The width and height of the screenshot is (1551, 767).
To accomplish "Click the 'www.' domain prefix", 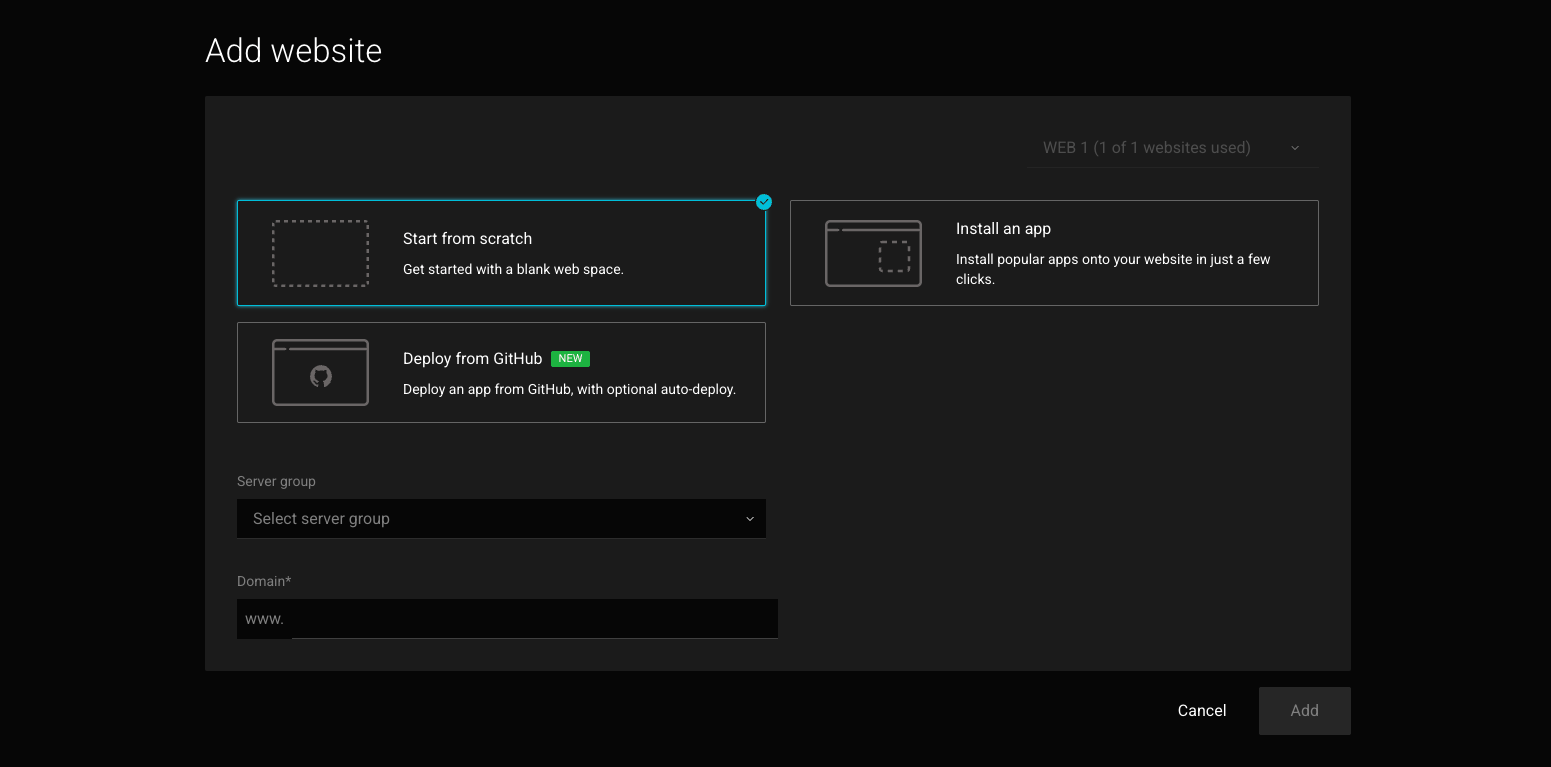I will coord(265,619).
